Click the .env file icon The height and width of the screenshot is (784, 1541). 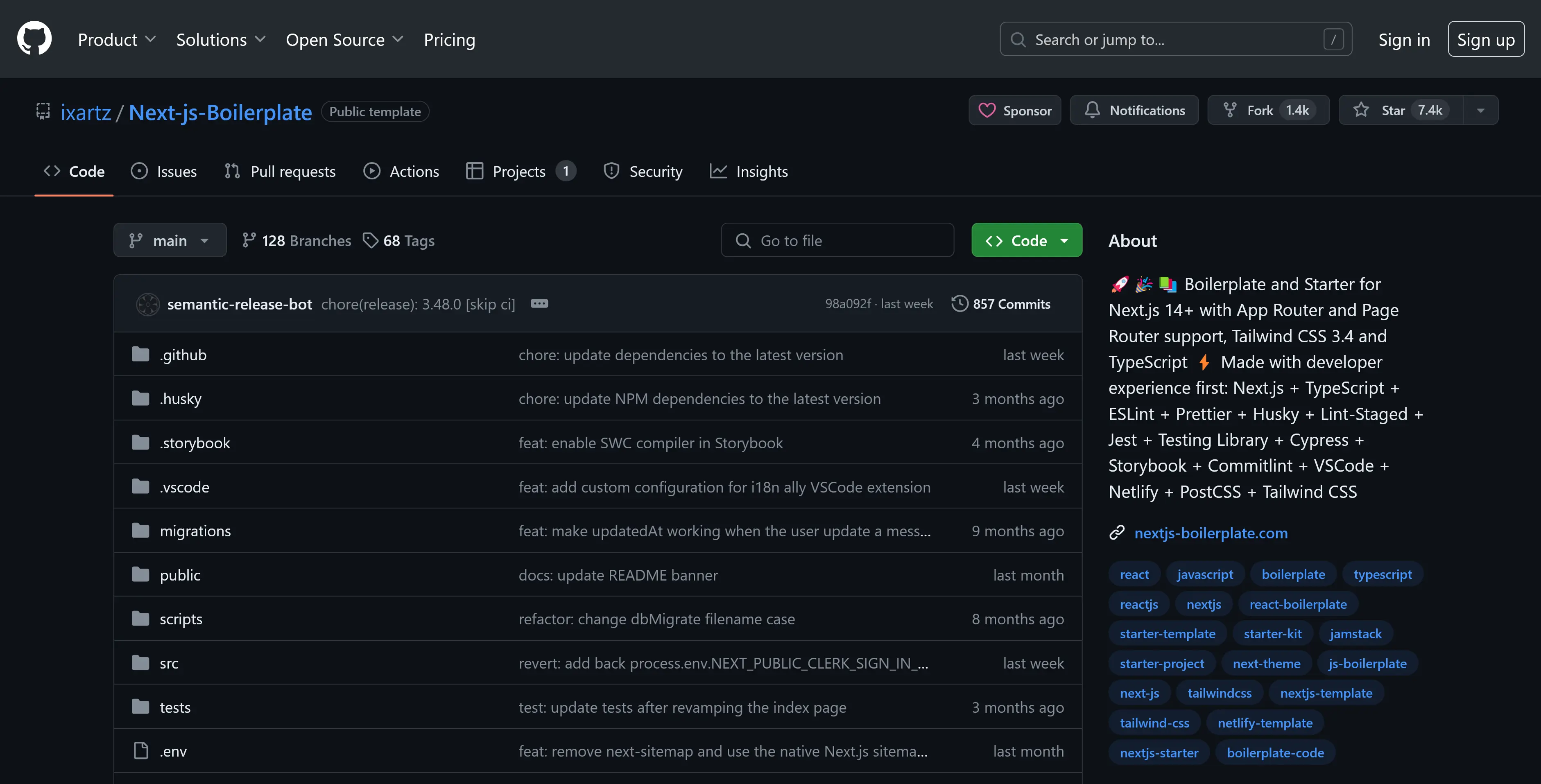pos(140,750)
